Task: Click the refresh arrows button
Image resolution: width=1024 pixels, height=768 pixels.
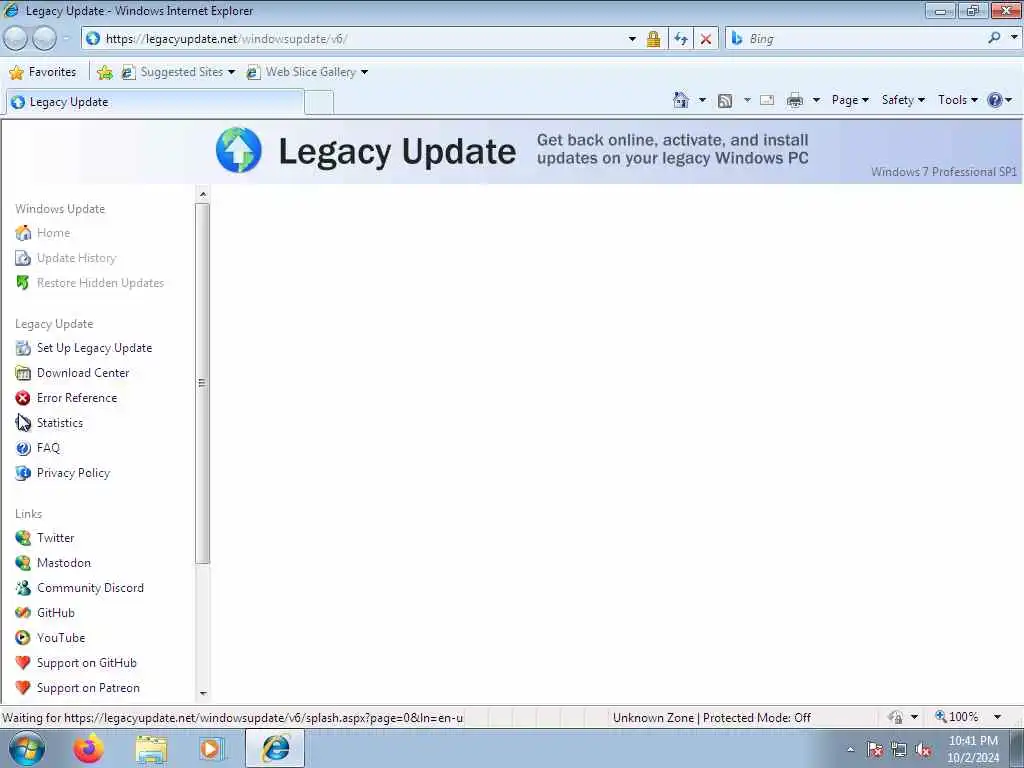Action: click(x=680, y=39)
